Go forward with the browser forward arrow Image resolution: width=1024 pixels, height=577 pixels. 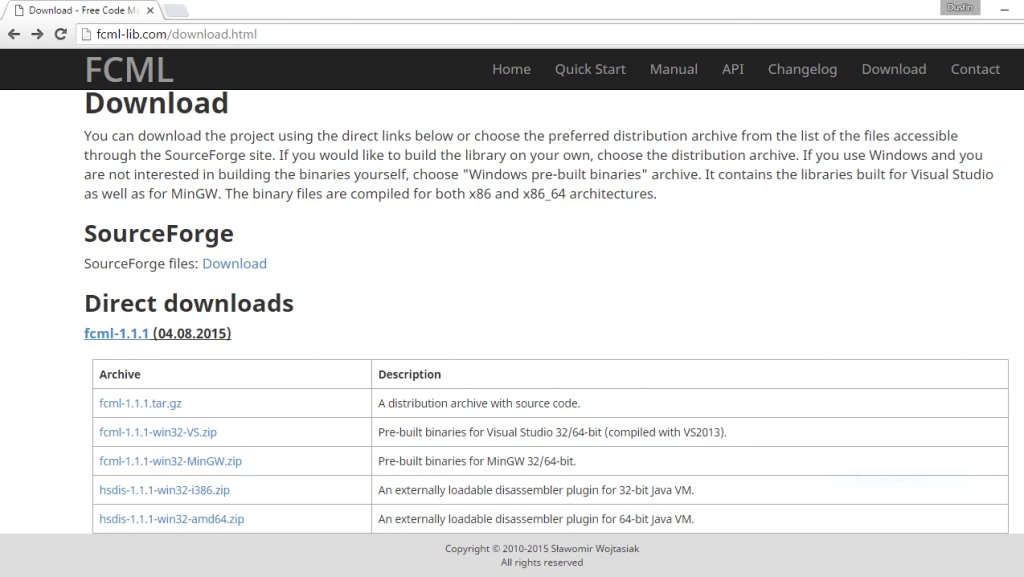point(37,34)
